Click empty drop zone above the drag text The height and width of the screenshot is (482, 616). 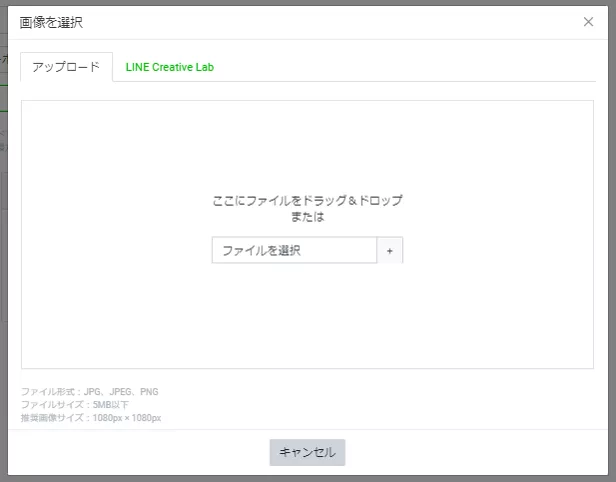[307, 140]
